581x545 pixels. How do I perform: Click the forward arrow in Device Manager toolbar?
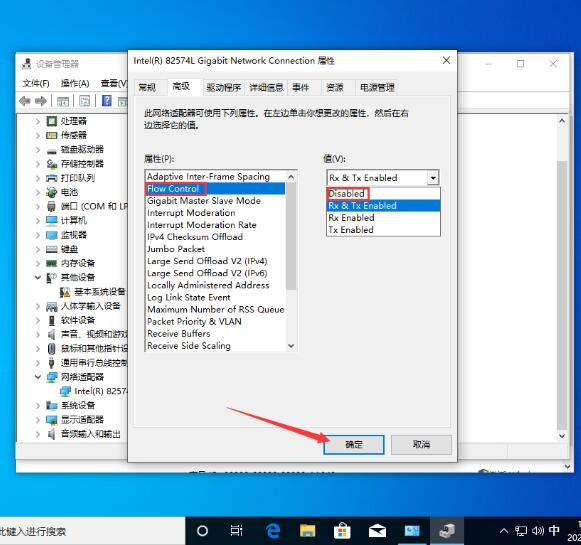point(41,100)
